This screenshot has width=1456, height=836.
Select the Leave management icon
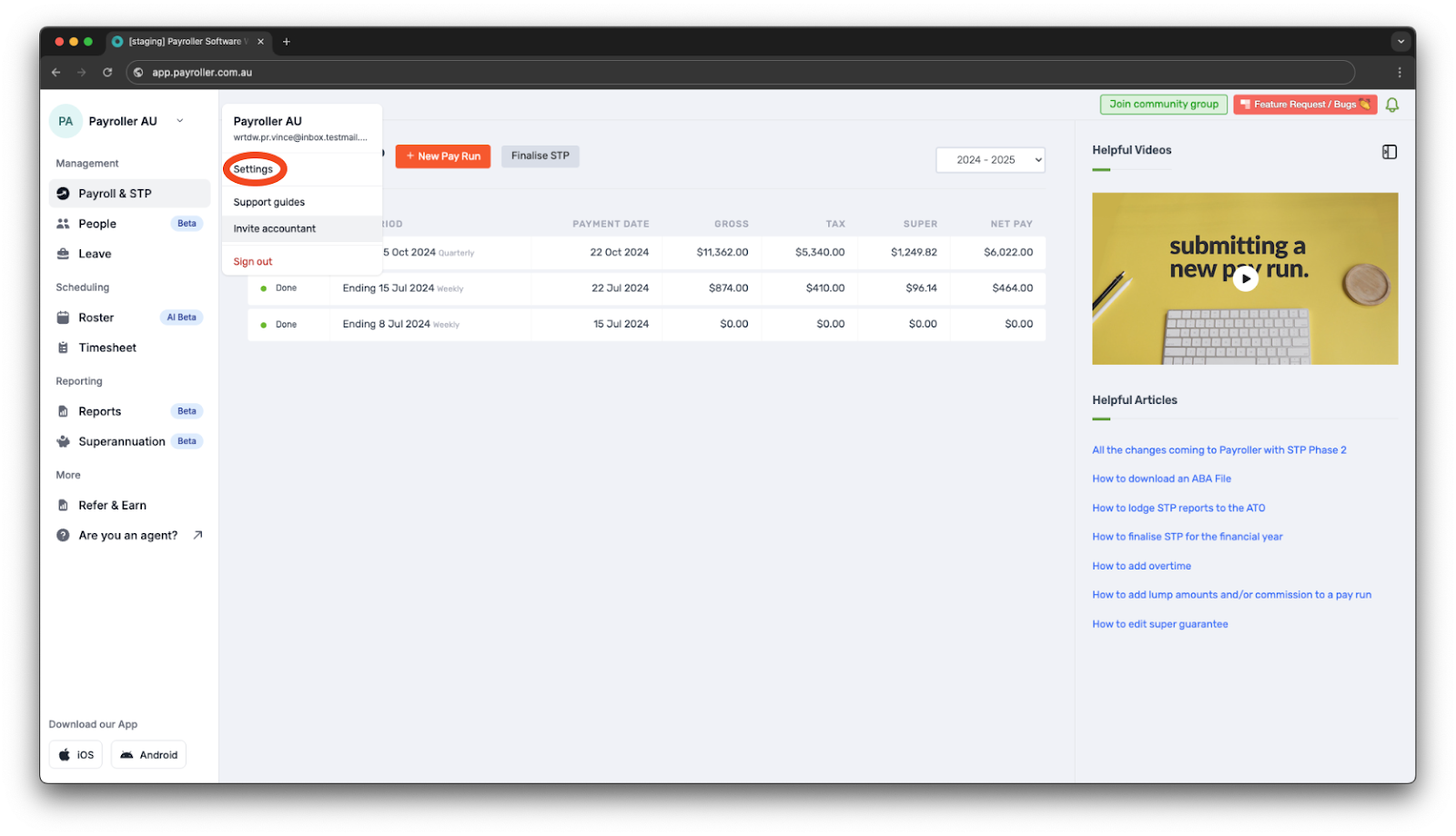(x=63, y=254)
